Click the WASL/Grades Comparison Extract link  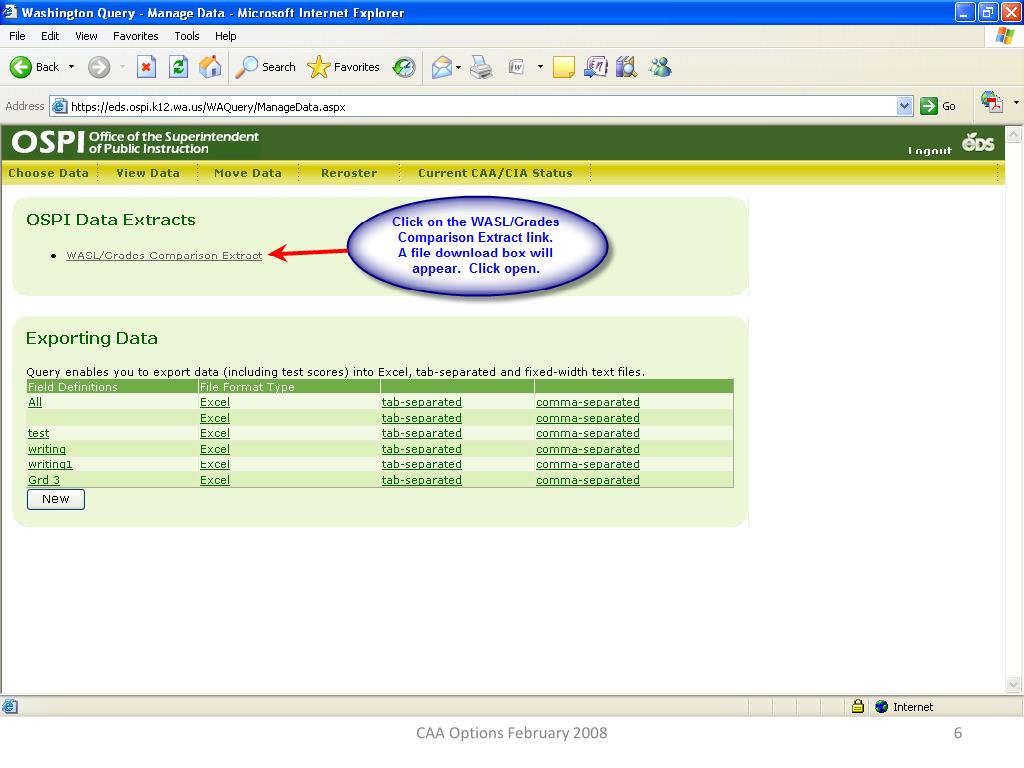[164, 255]
